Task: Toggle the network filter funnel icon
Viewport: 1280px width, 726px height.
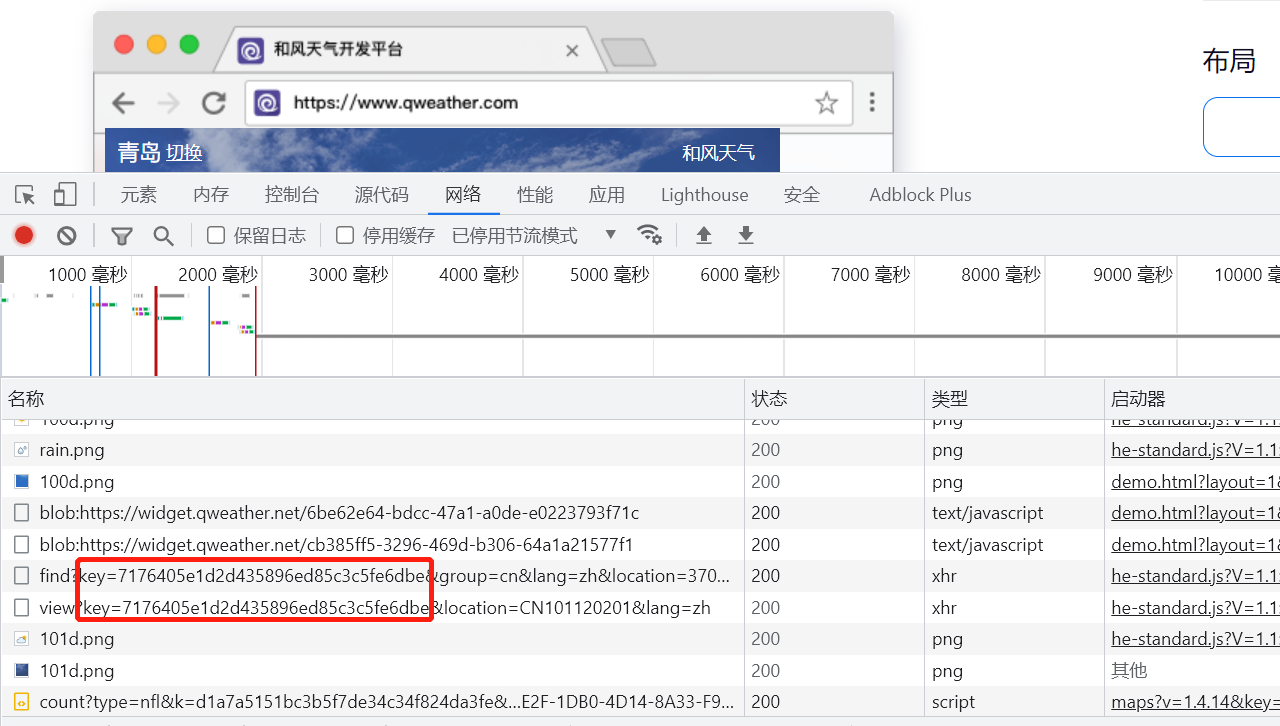Action: click(x=122, y=236)
